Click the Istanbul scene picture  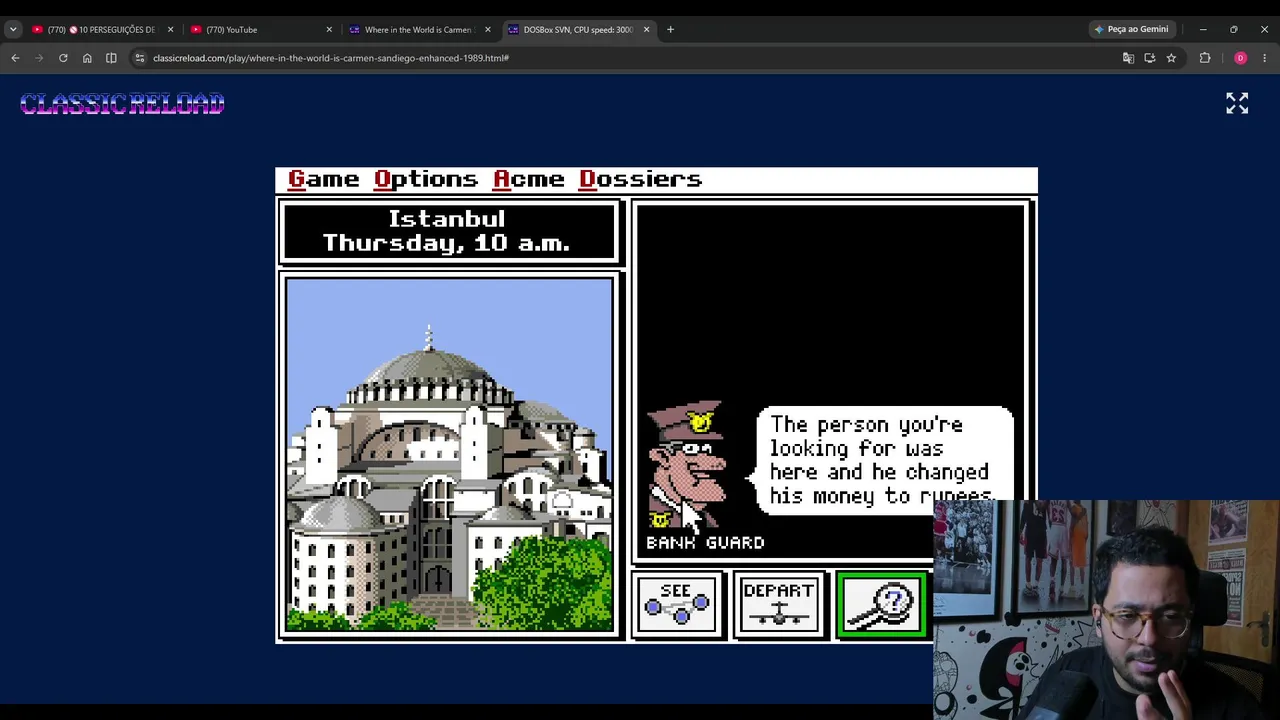pos(449,455)
